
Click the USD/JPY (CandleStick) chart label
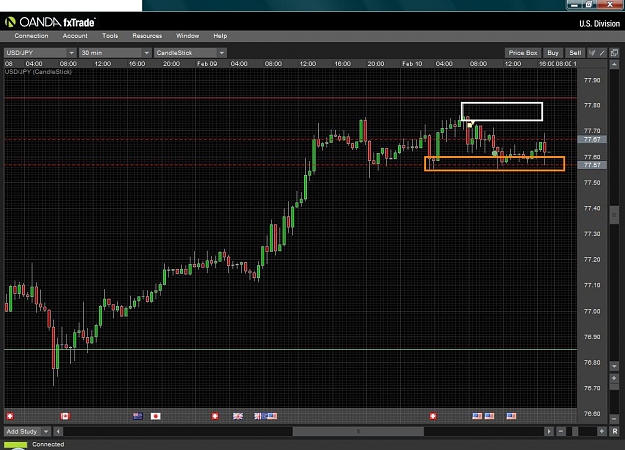pos(38,72)
